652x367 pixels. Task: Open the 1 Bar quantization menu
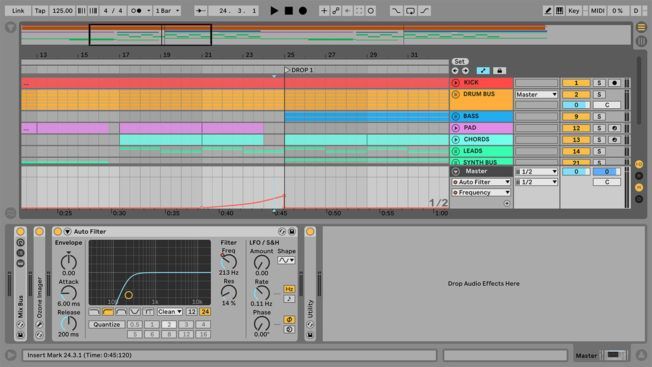(x=167, y=11)
